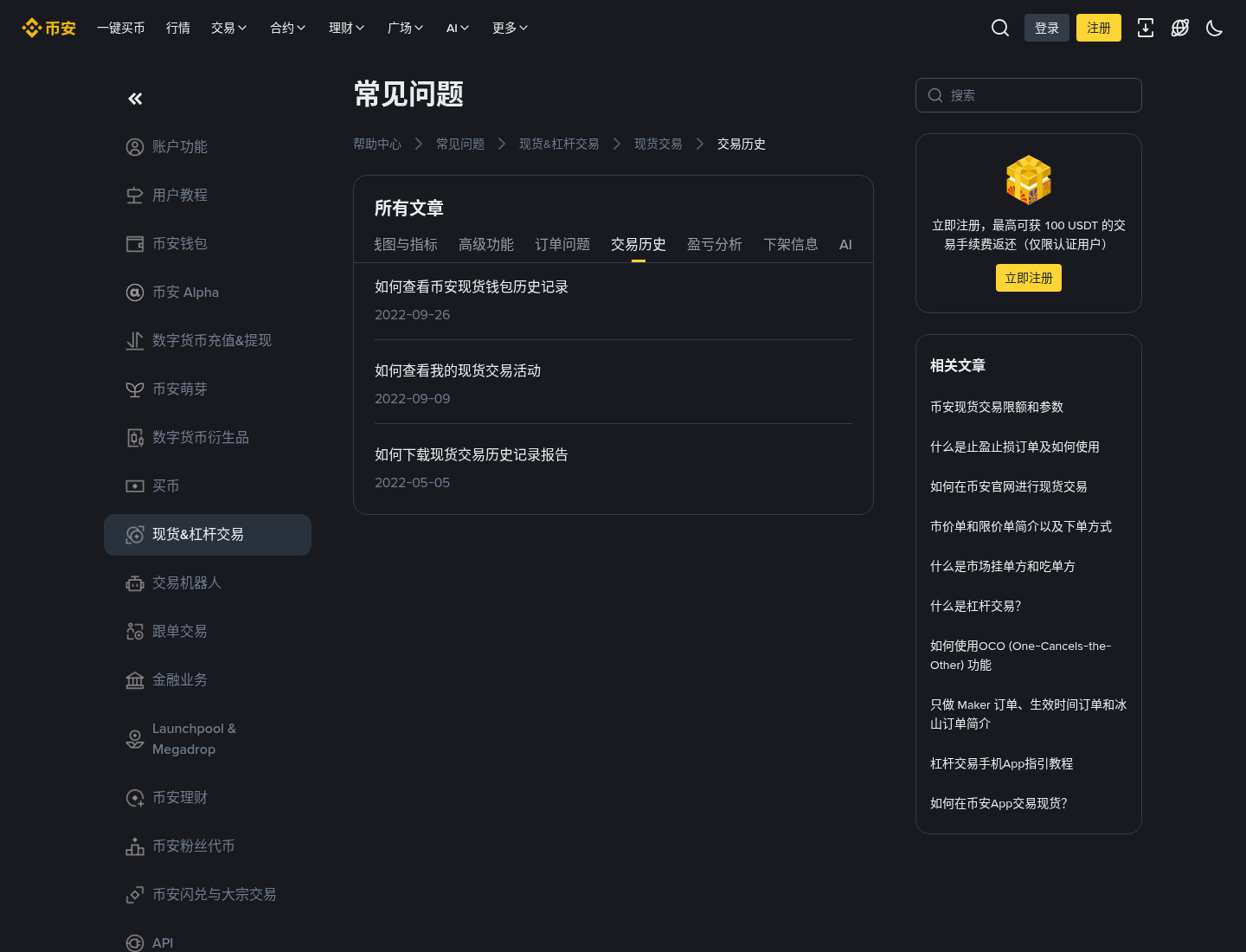This screenshot has height=952, width=1246.
Task: Open 现货&杠杆交易 breadcrumb link
Action: 559,144
